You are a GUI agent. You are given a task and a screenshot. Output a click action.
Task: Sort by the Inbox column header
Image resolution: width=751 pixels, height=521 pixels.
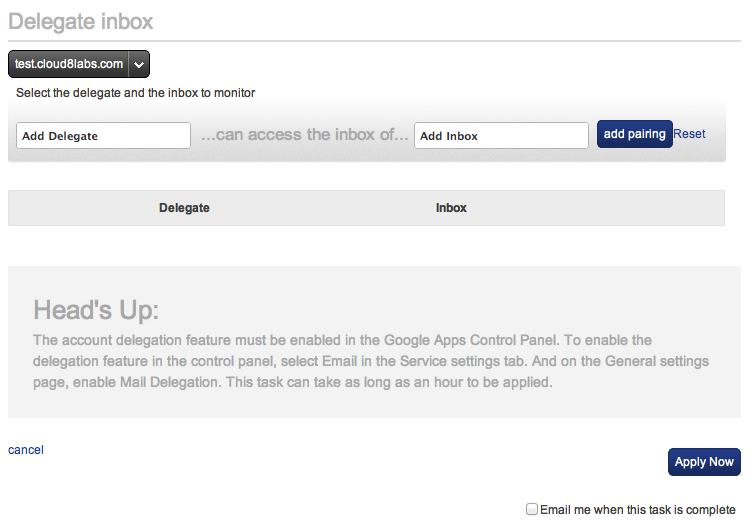click(451, 208)
